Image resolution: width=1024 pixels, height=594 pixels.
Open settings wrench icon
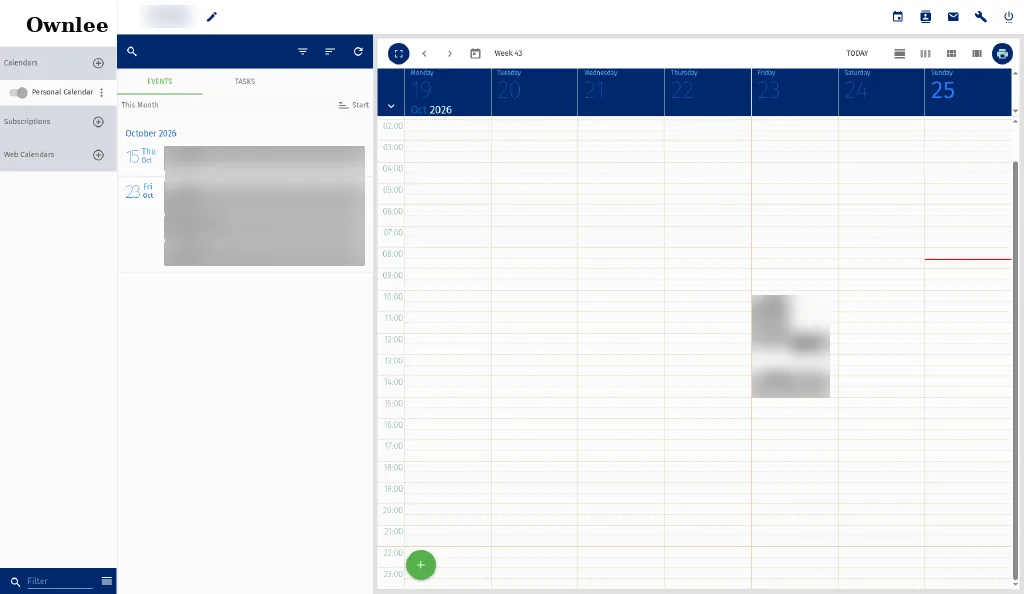tap(980, 17)
